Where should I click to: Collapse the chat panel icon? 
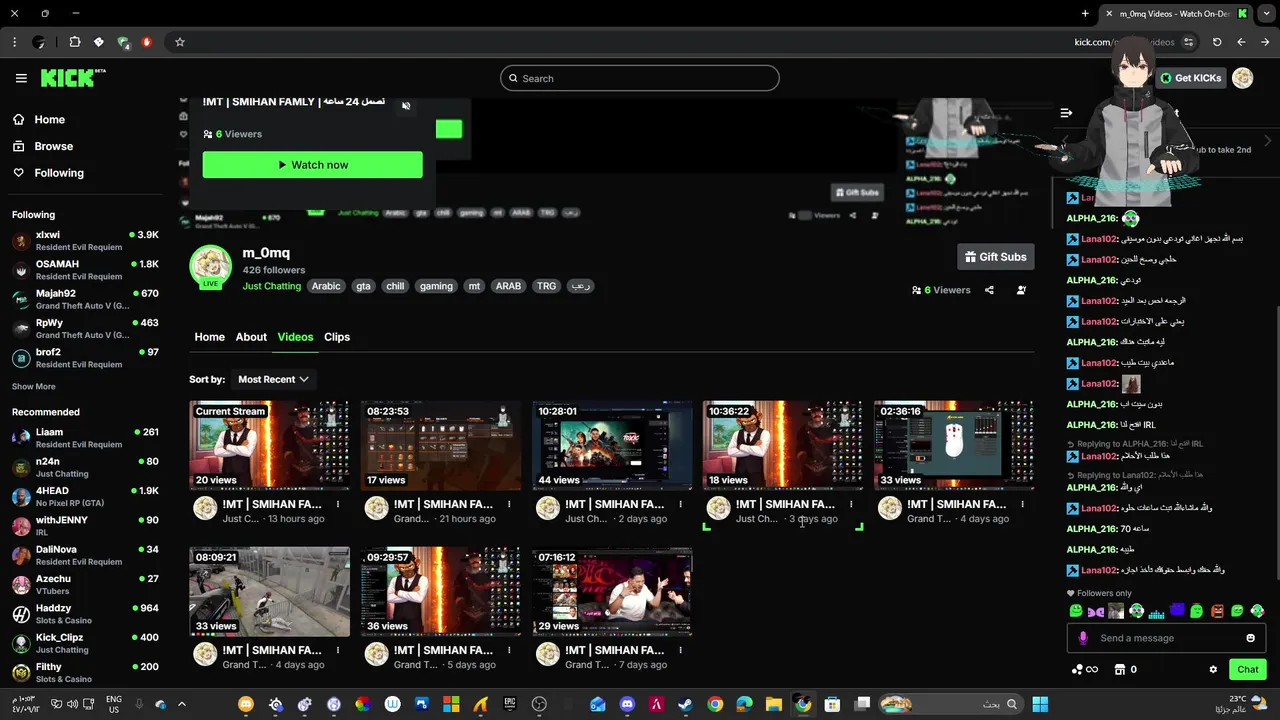(x=1066, y=113)
